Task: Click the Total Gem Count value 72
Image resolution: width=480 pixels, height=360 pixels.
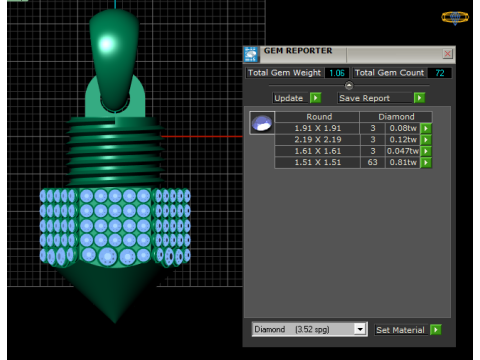Action: (x=439, y=73)
